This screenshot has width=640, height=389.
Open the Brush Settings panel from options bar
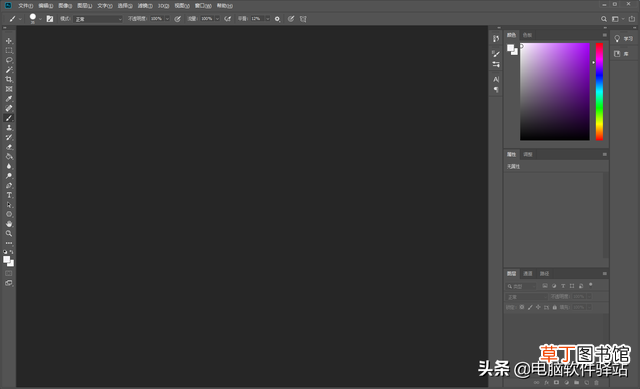click(50, 19)
